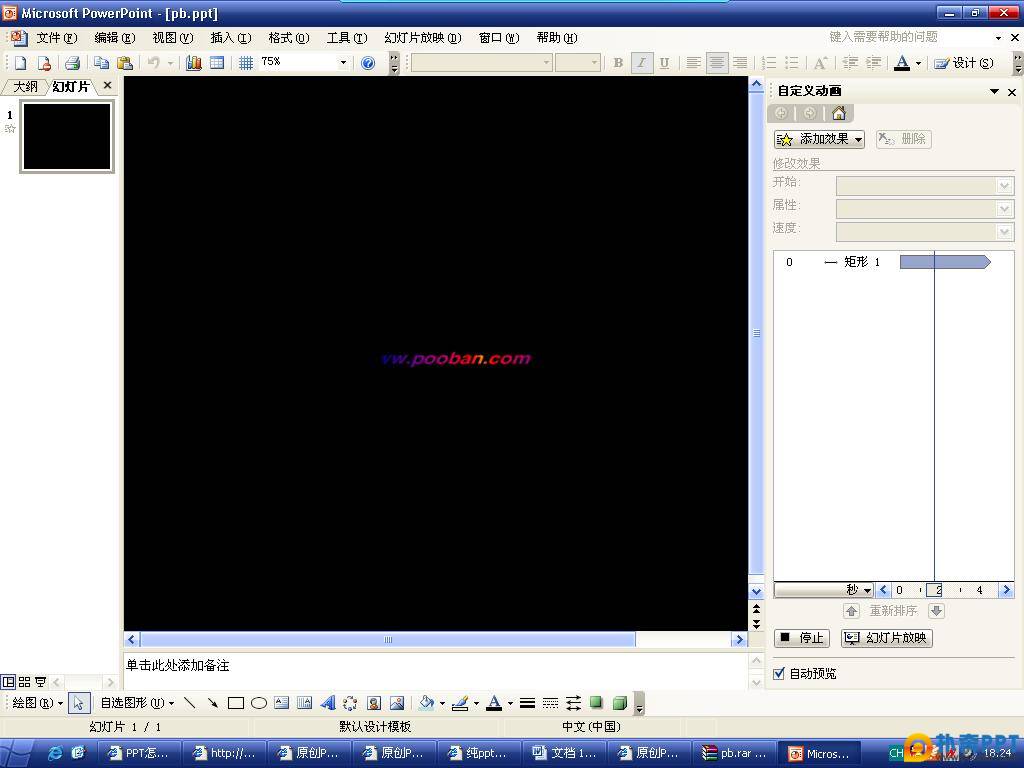
Task: Toggle the show grid icon
Action: 246,63
